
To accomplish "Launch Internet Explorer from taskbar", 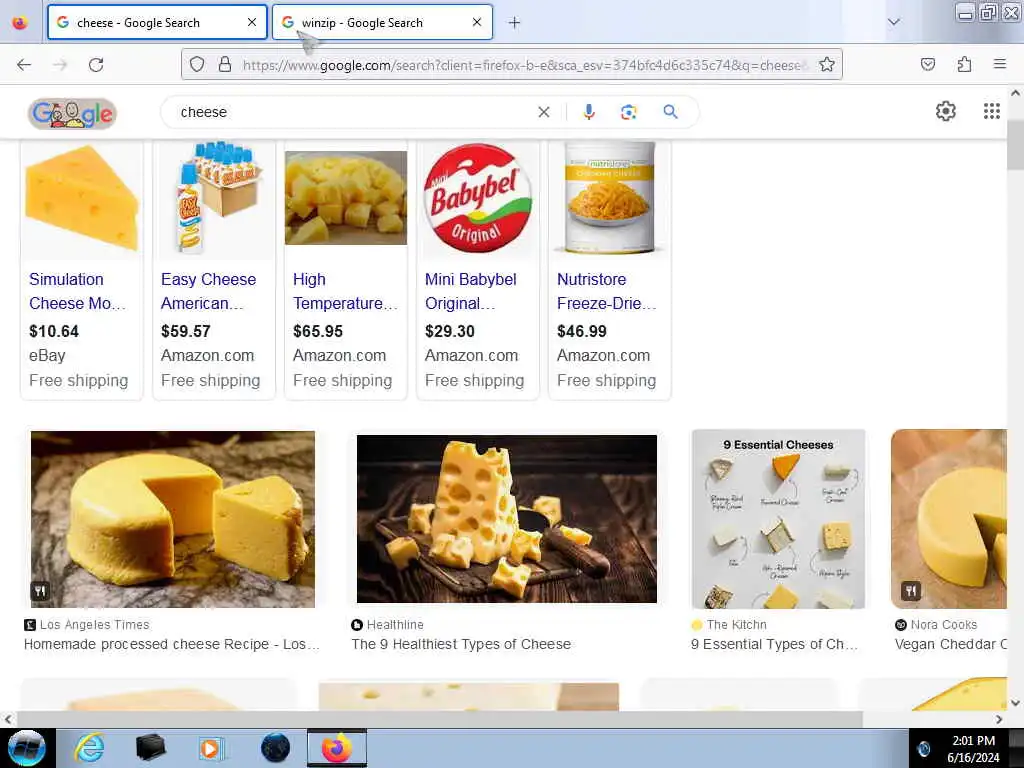I will point(89,748).
